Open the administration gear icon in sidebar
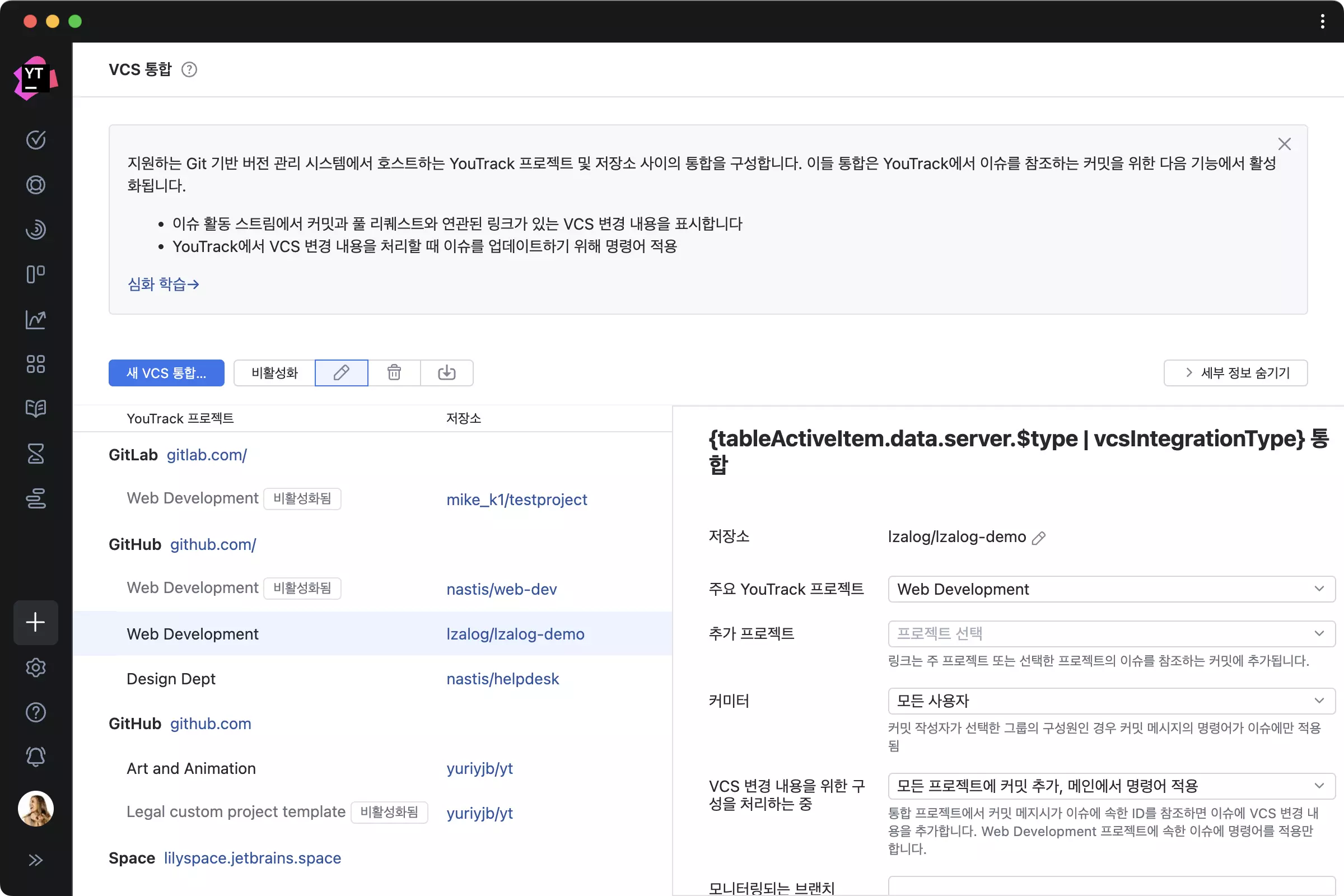 coord(35,668)
